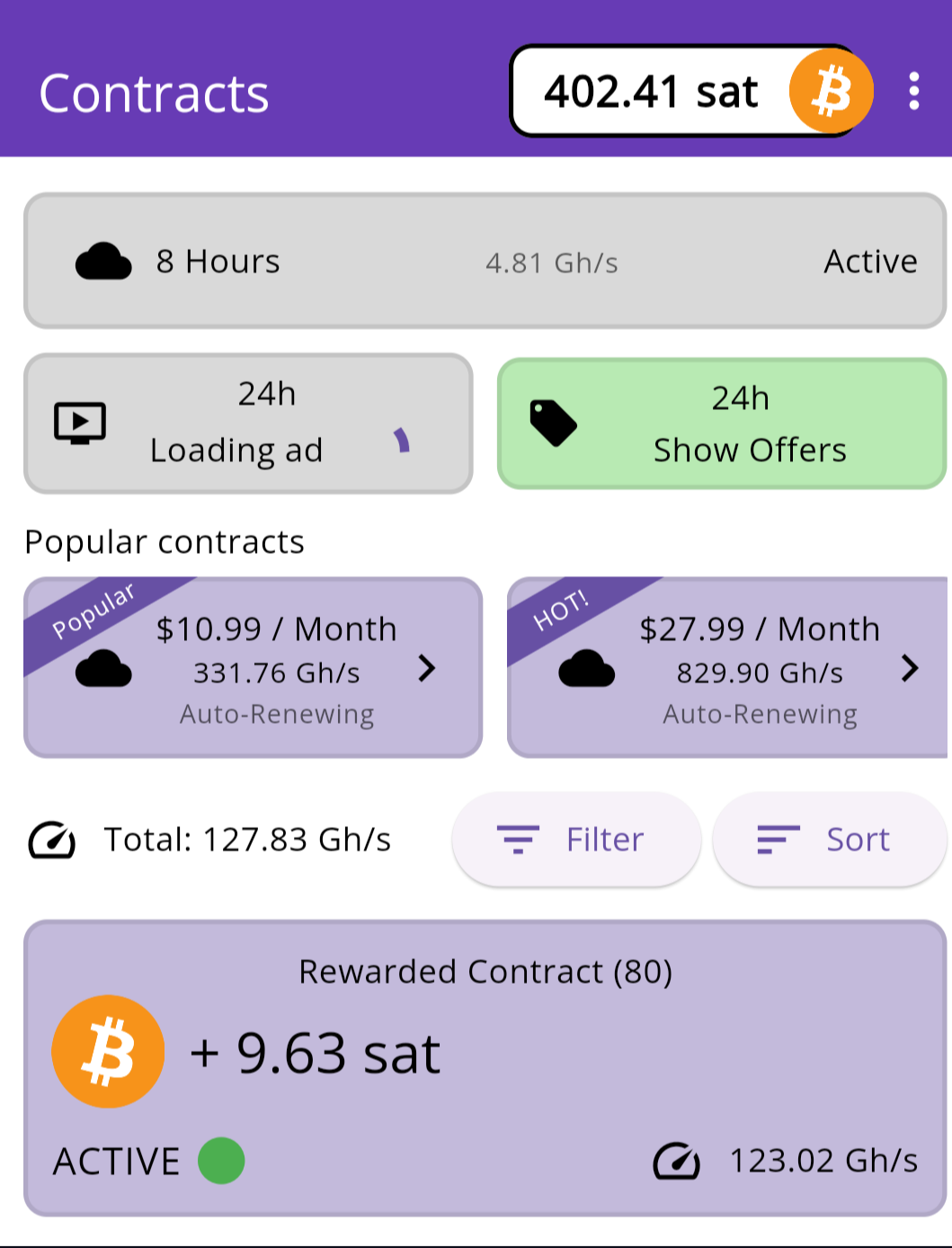Tap the ad loading progress spinner
Image resolution: width=952 pixels, height=1248 pixels.
pos(402,441)
